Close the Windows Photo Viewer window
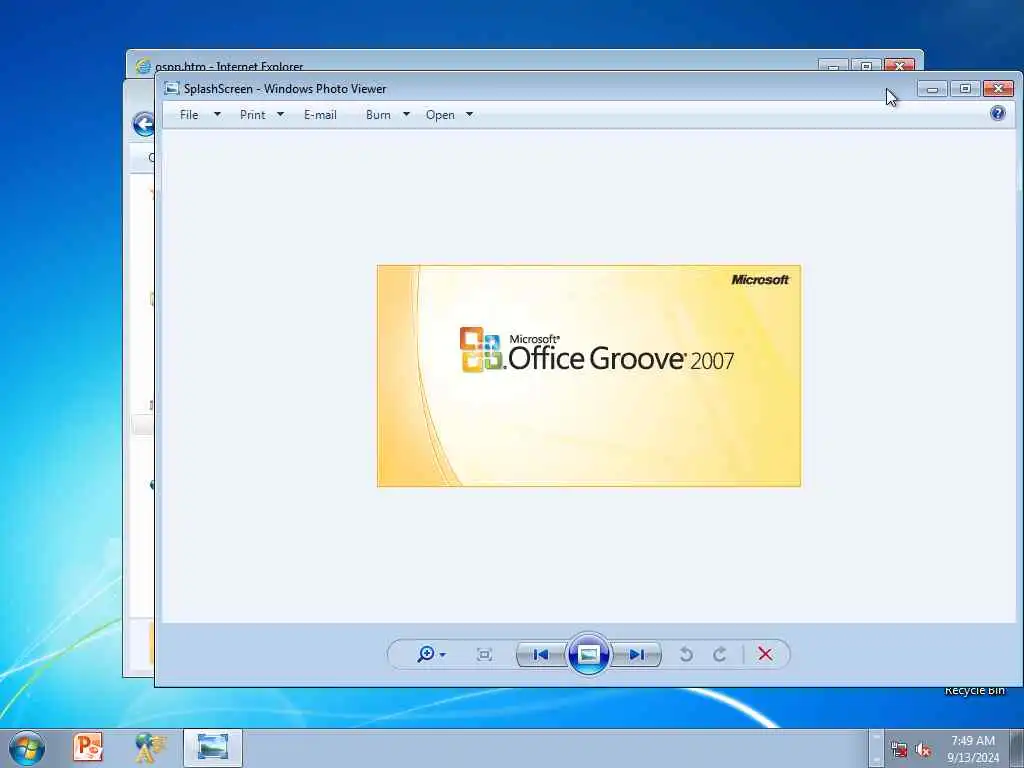 point(998,88)
